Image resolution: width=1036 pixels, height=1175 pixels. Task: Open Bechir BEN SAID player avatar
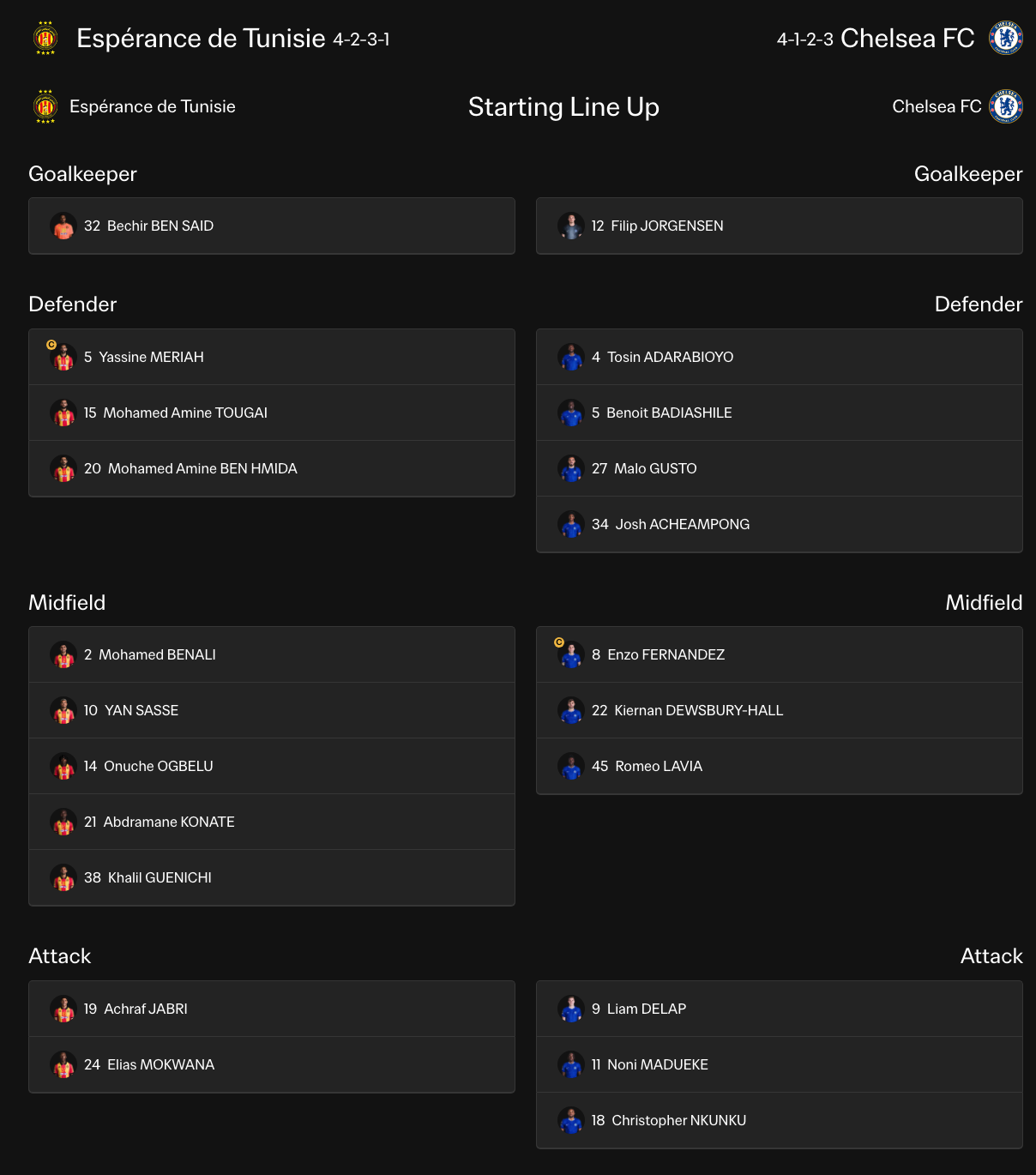63,226
